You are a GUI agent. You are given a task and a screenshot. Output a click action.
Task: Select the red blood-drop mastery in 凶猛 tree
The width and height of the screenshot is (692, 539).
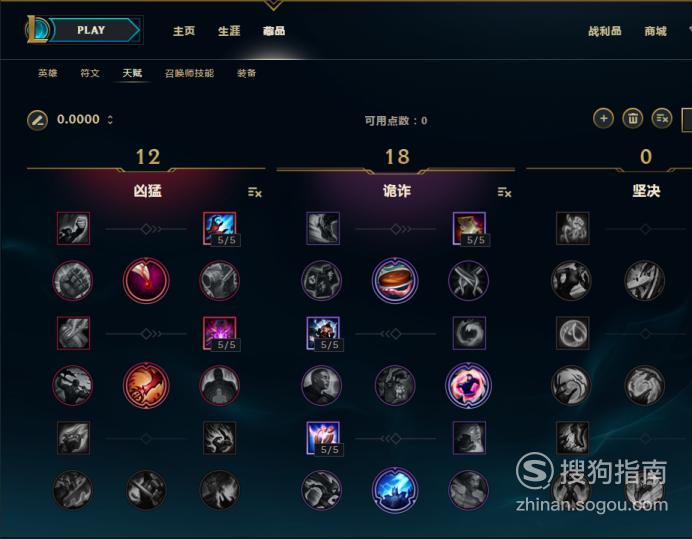146,280
